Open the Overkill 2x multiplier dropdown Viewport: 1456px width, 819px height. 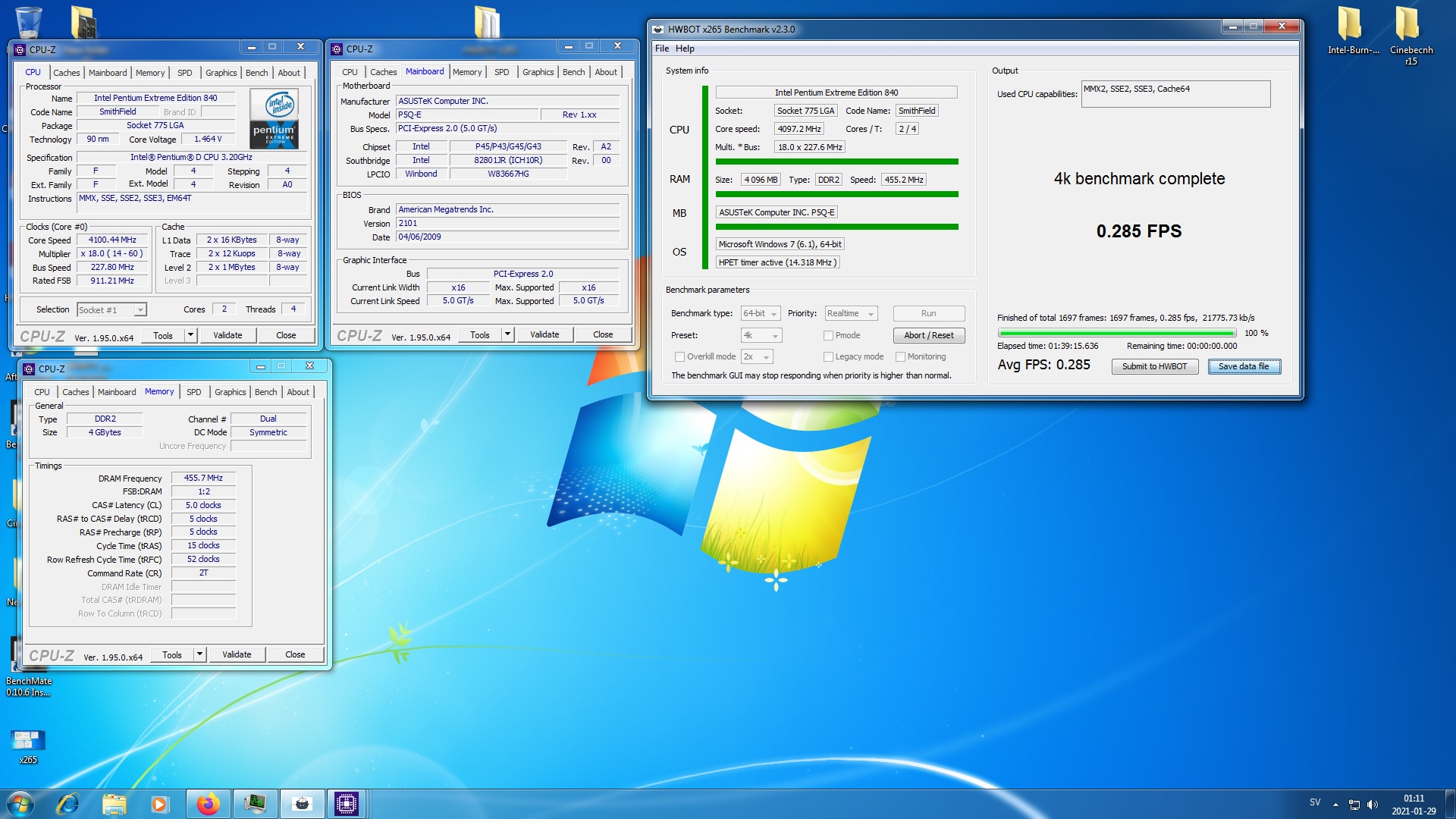pyautogui.click(x=756, y=356)
